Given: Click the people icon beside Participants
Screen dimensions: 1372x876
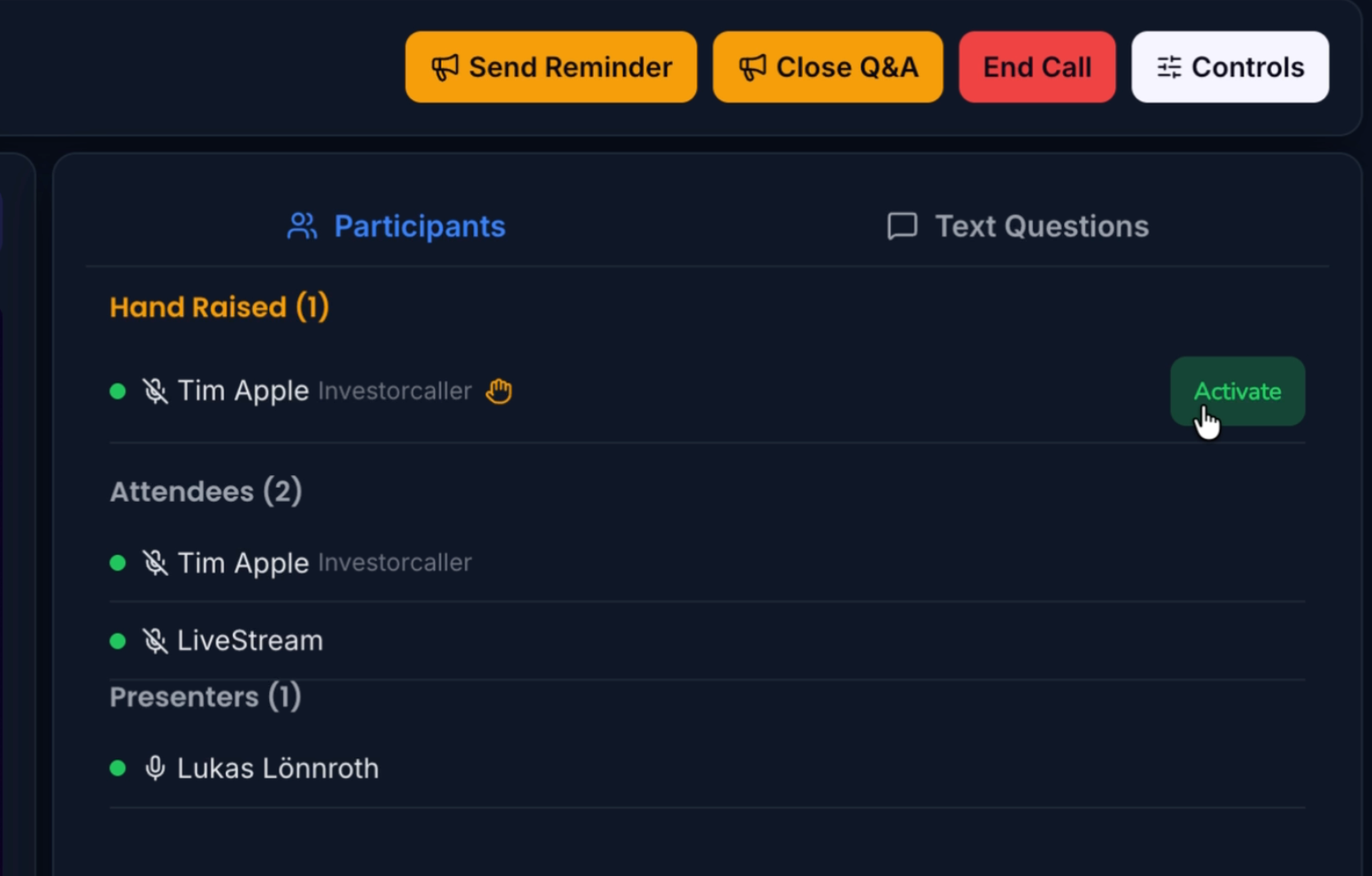Looking at the screenshot, I should [302, 226].
